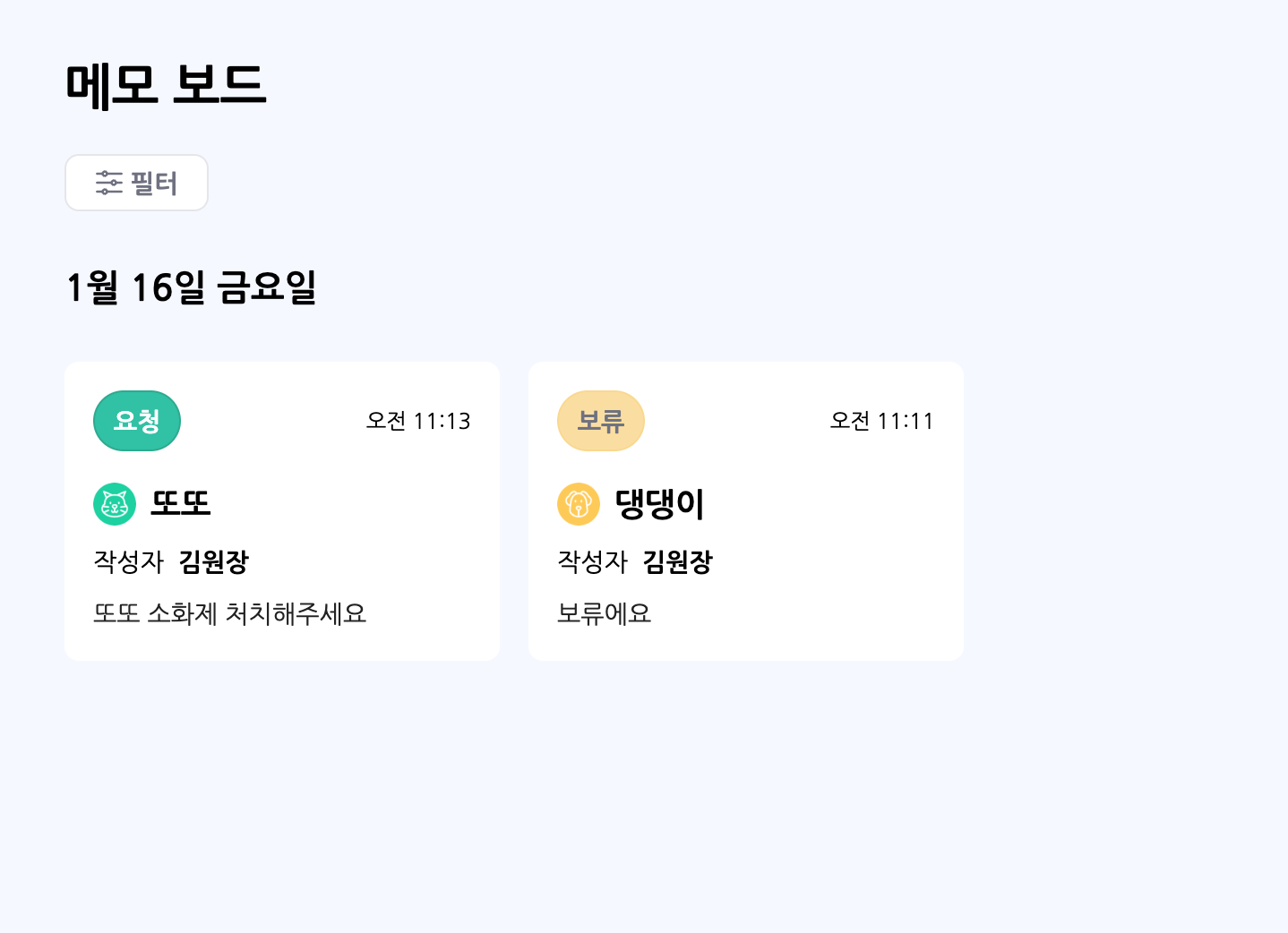Screen dimensions: 1288x933
Task: Click author 김원장 on the 댕댕이 memo
Action: click(x=678, y=562)
